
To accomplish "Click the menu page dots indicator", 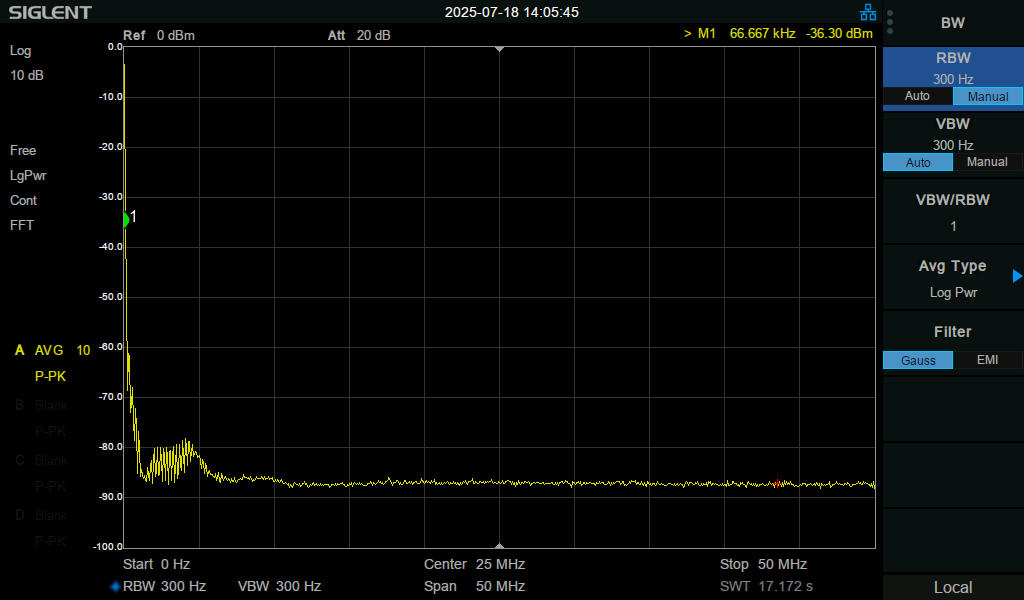I will point(890,22).
